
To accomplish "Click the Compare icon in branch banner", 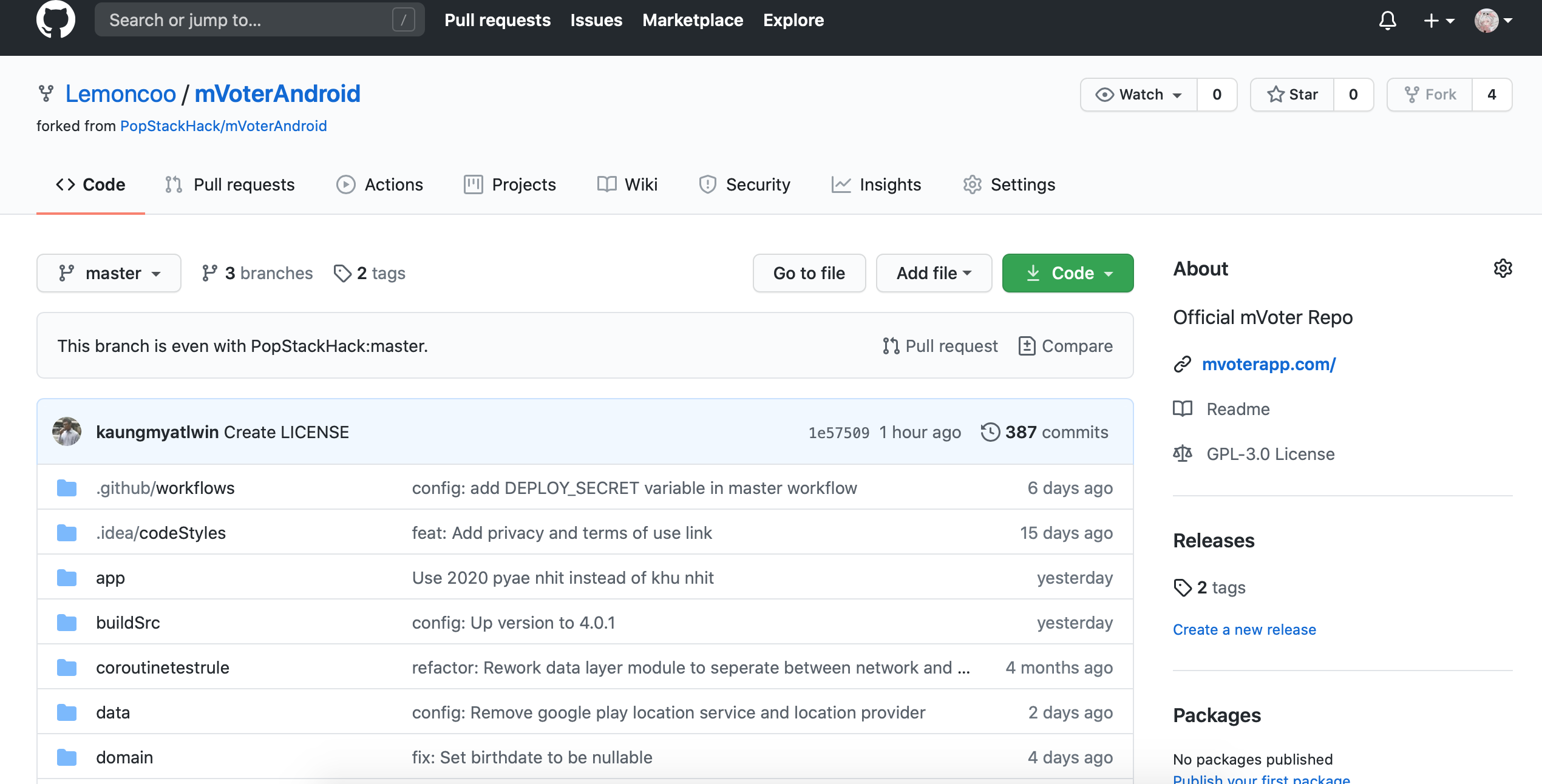I will (x=1027, y=346).
